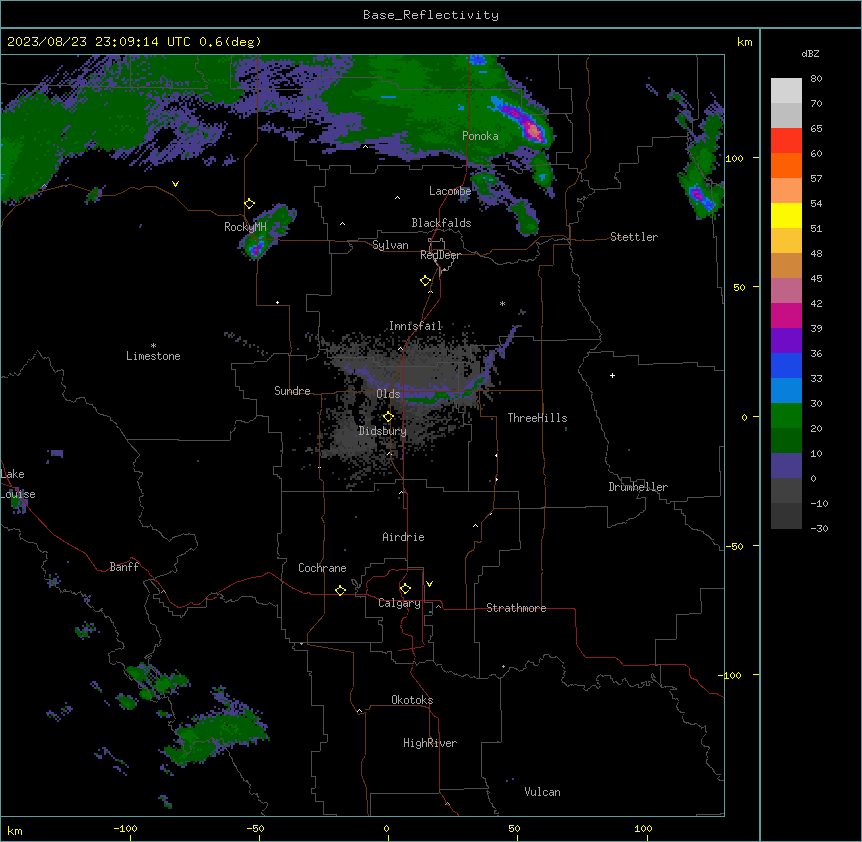Pick the light gray 80-70 dBZ legend swatch
Image resolution: width=862 pixels, height=842 pixels.
coord(786,91)
